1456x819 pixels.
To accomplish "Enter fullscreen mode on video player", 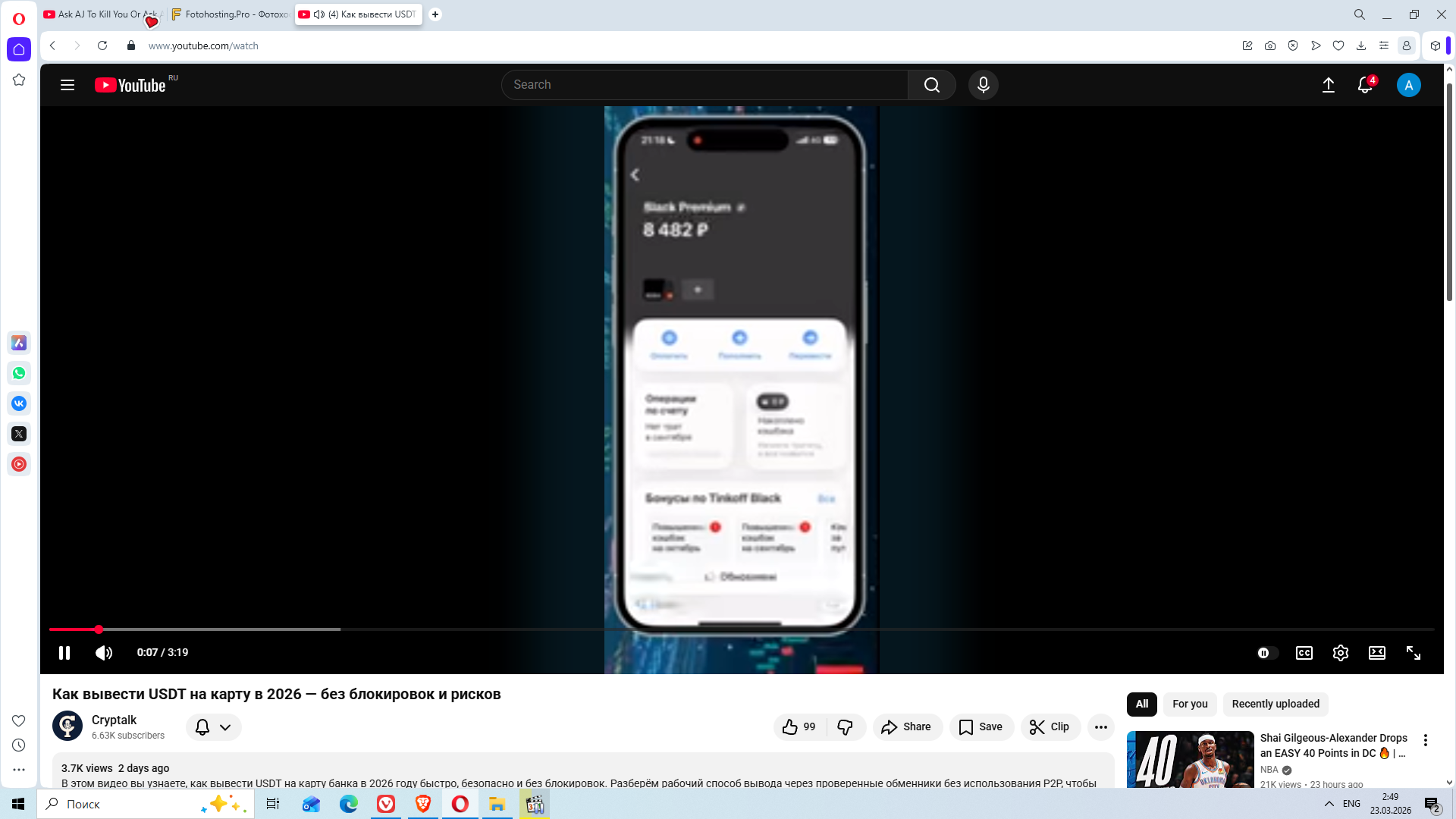I will coord(1413,653).
